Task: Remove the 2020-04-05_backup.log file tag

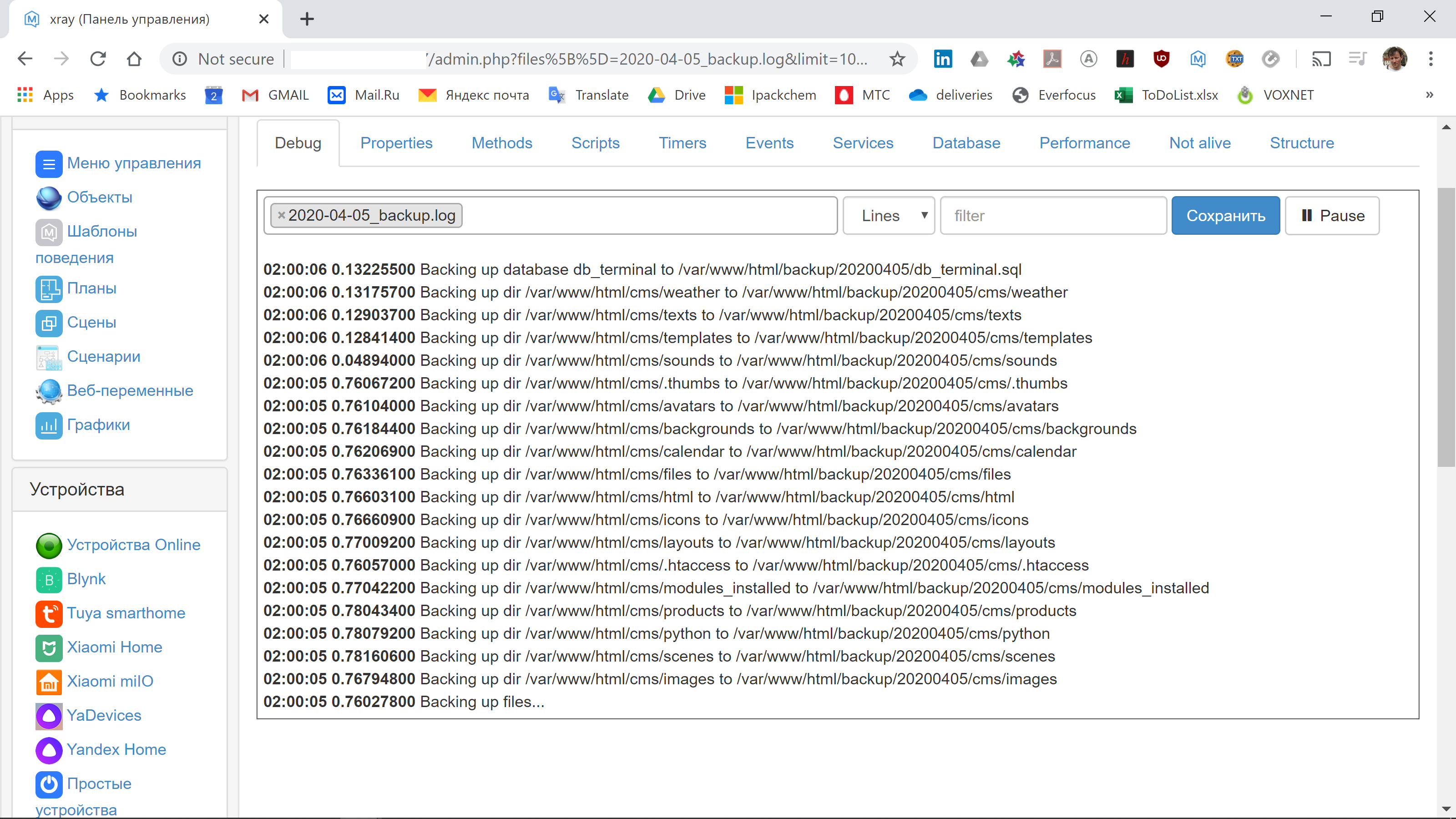Action: tap(282, 215)
